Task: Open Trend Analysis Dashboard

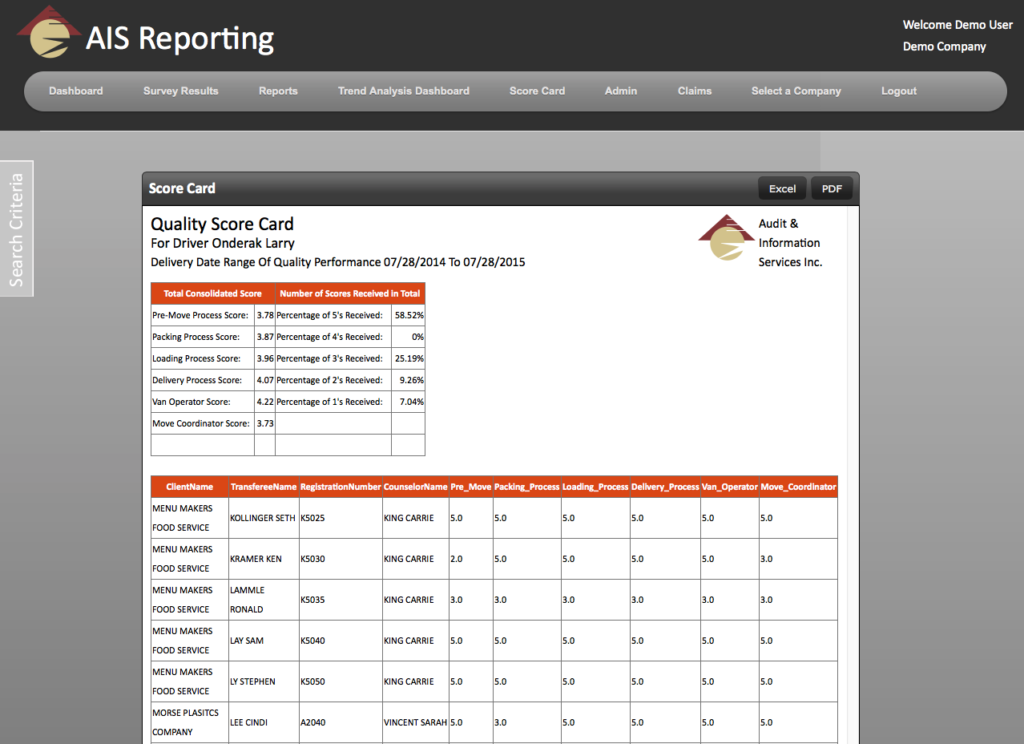Action: (404, 91)
